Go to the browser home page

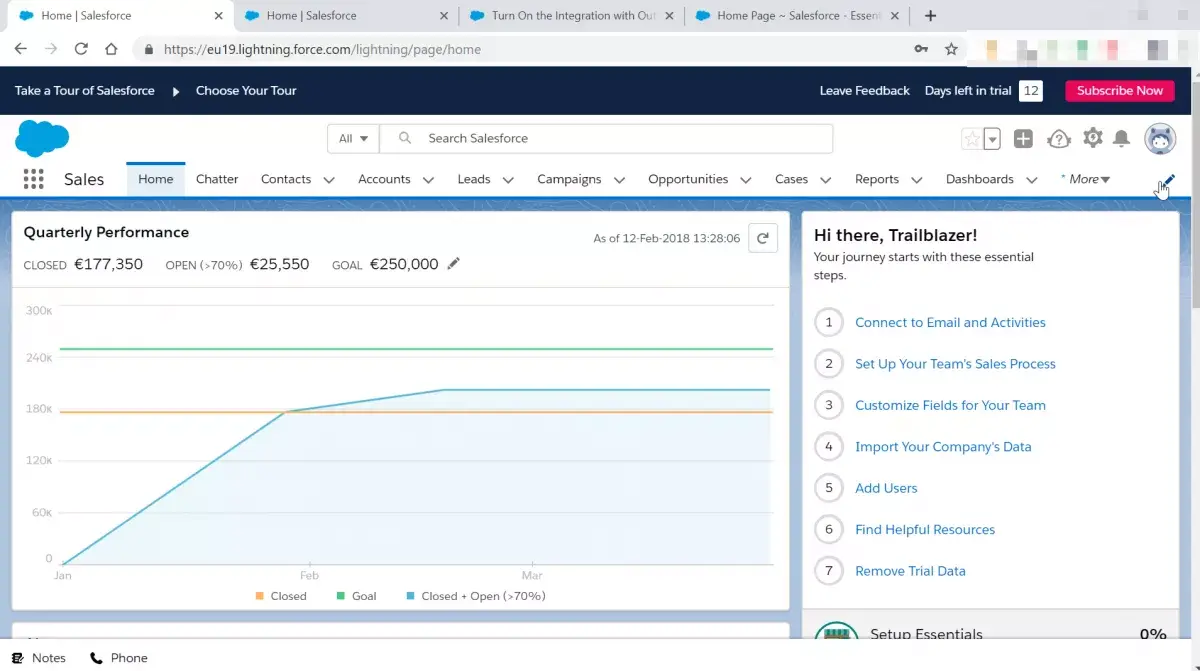coord(111,49)
